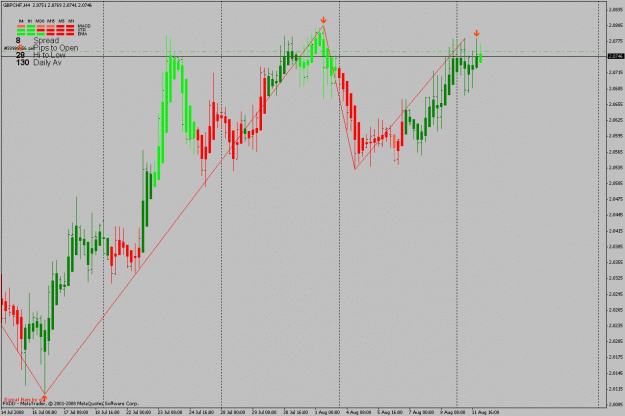
Task: Click the orange down arrow at the highest peak
Action: (x=323, y=20)
